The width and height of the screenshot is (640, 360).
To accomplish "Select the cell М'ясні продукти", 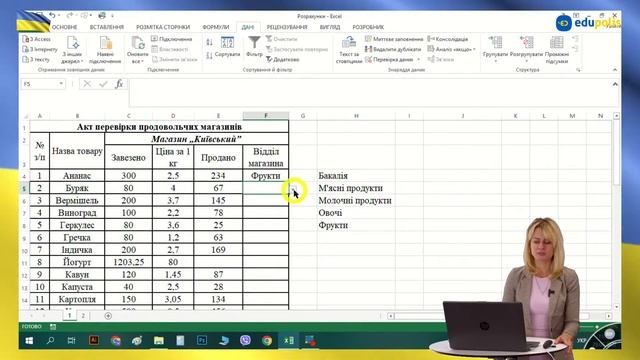I will (x=356, y=188).
